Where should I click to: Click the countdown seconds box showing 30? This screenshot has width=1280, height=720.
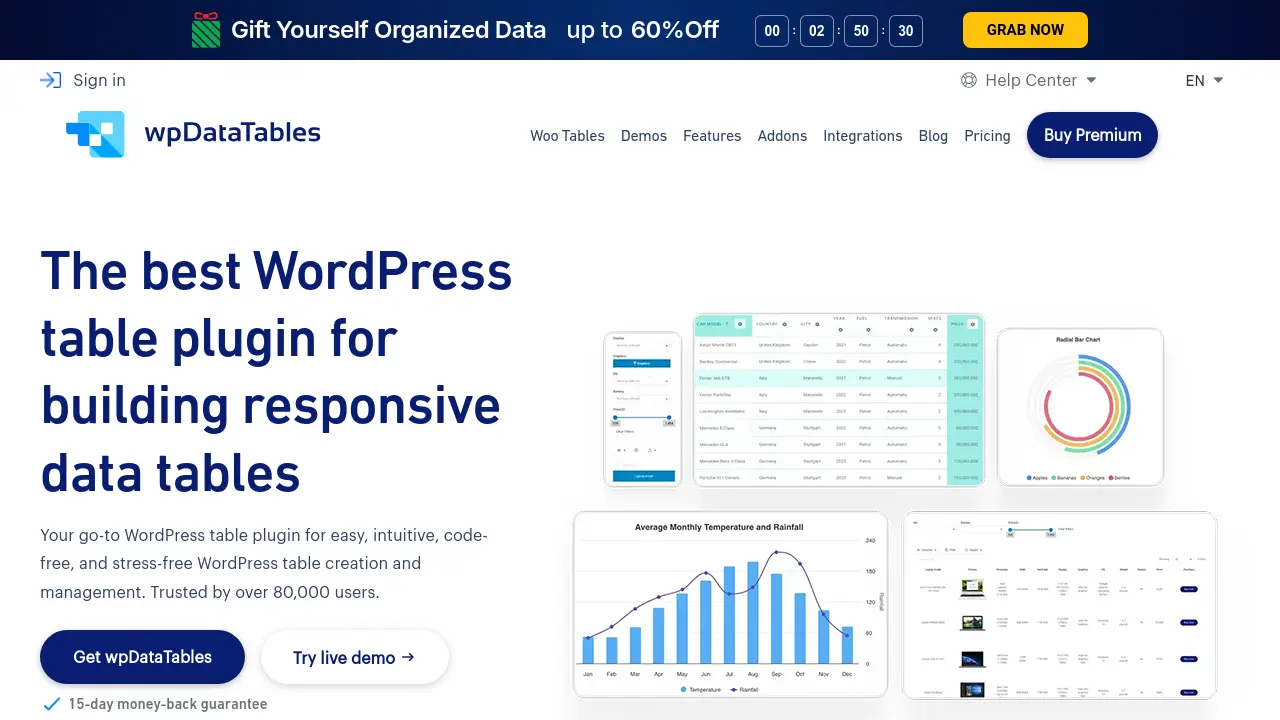click(x=905, y=30)
